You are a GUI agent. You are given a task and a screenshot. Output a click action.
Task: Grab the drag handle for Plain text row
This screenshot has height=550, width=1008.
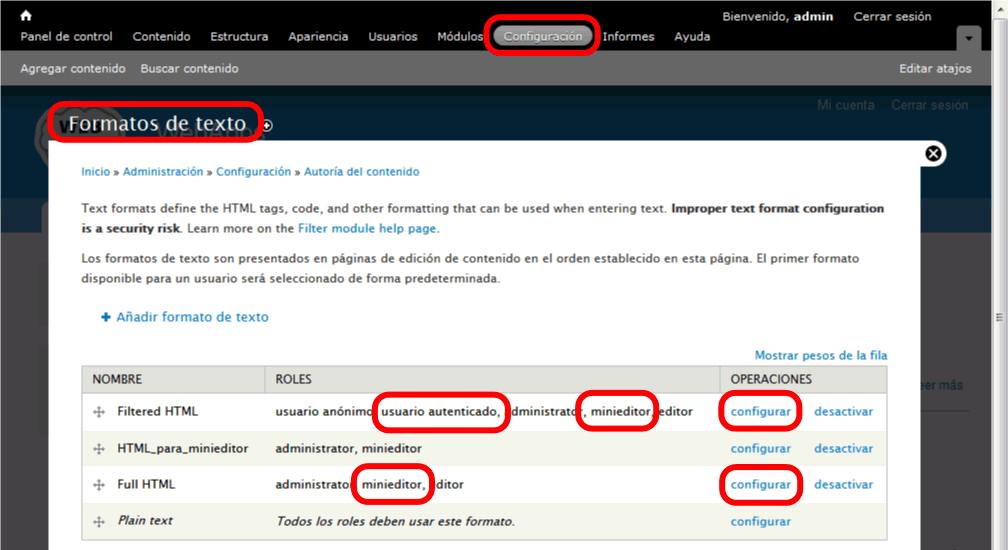pos(98,521)
